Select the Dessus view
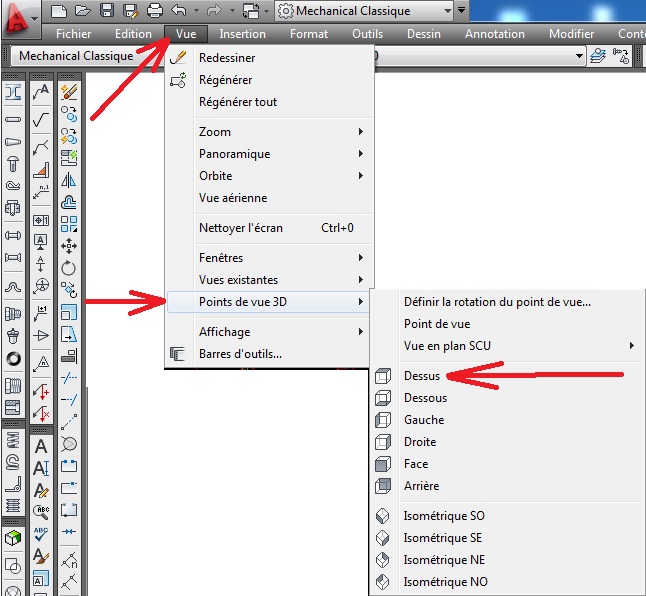The height and width of the screenshot is (596, 646). 506,376
